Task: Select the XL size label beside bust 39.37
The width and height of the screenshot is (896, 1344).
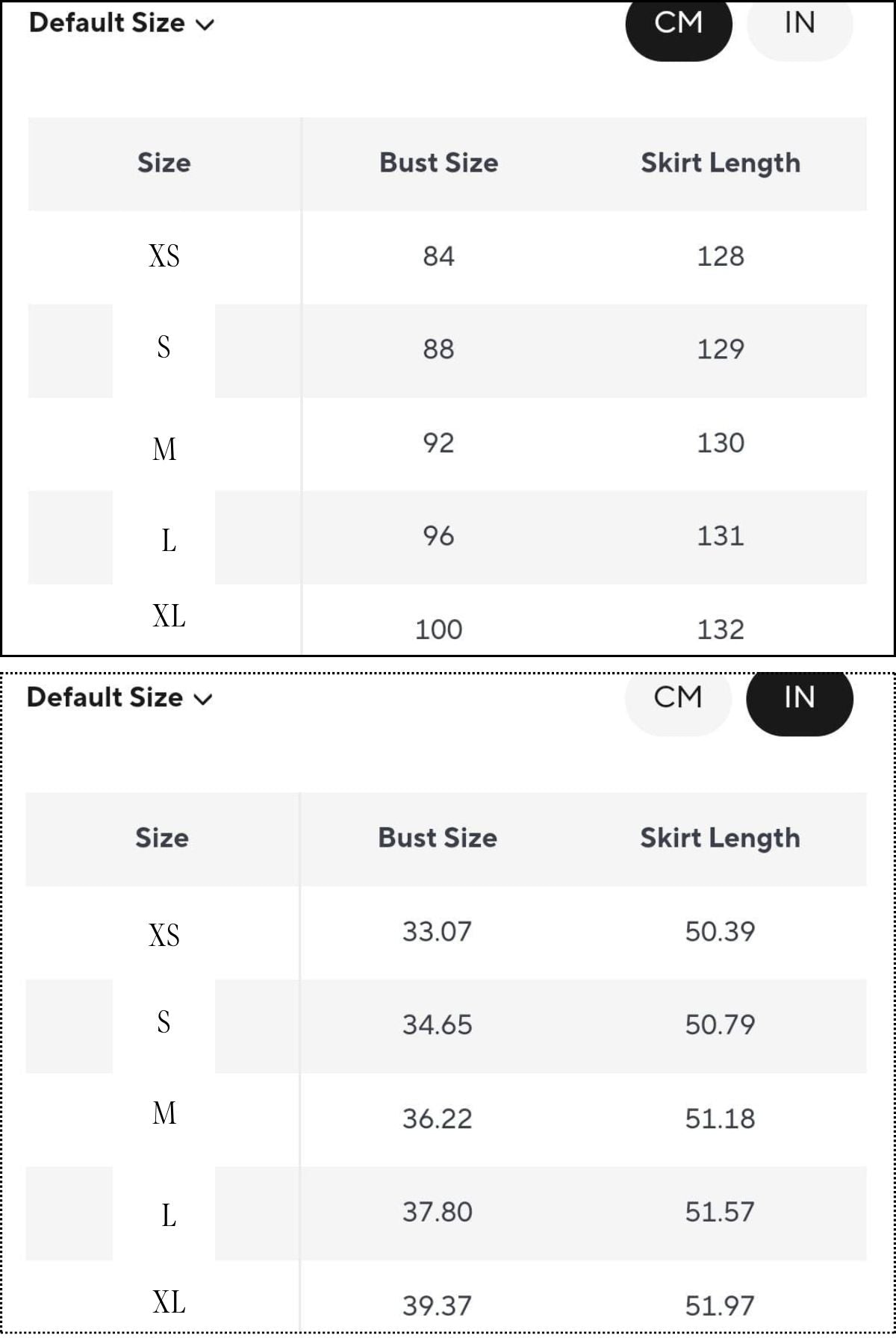Action: 169,1302
